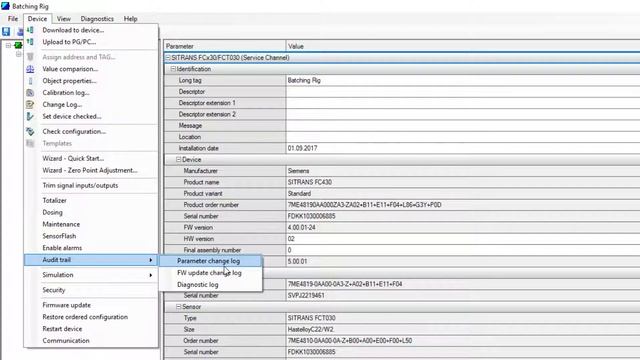Open the Dosing entry
The height and width of the screenshot is (360, 640).
(52, 212)
